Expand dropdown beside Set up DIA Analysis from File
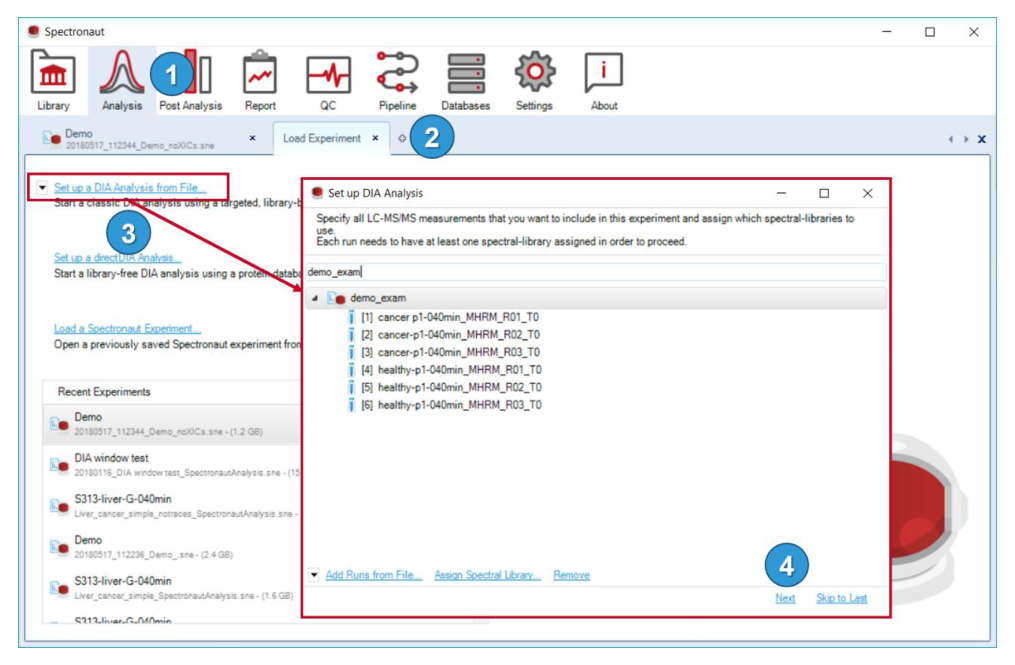This screenshot has width=1015, height=665. [x=42, y=188]
